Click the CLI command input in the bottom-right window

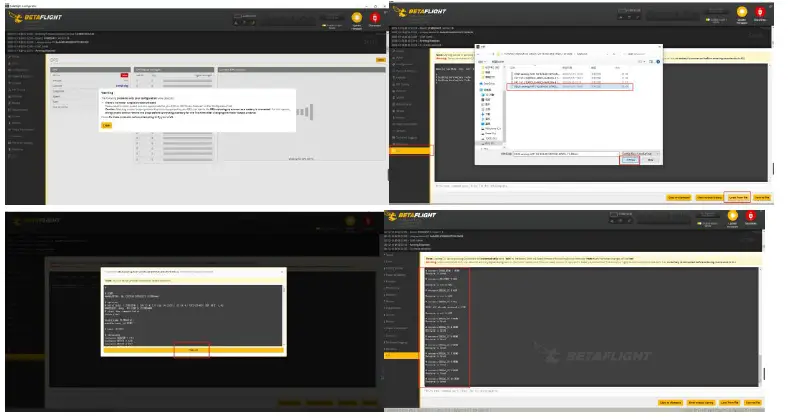590,391
